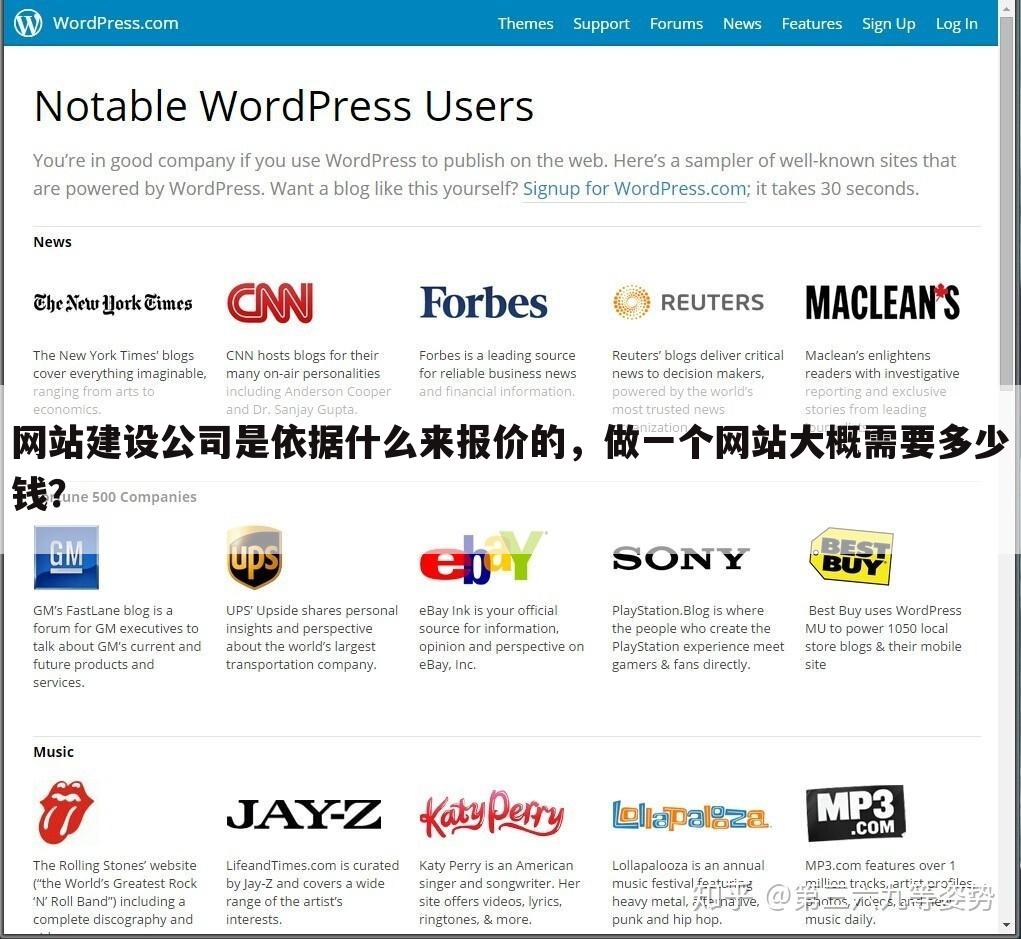Open the Features menu item

point(811,24)
